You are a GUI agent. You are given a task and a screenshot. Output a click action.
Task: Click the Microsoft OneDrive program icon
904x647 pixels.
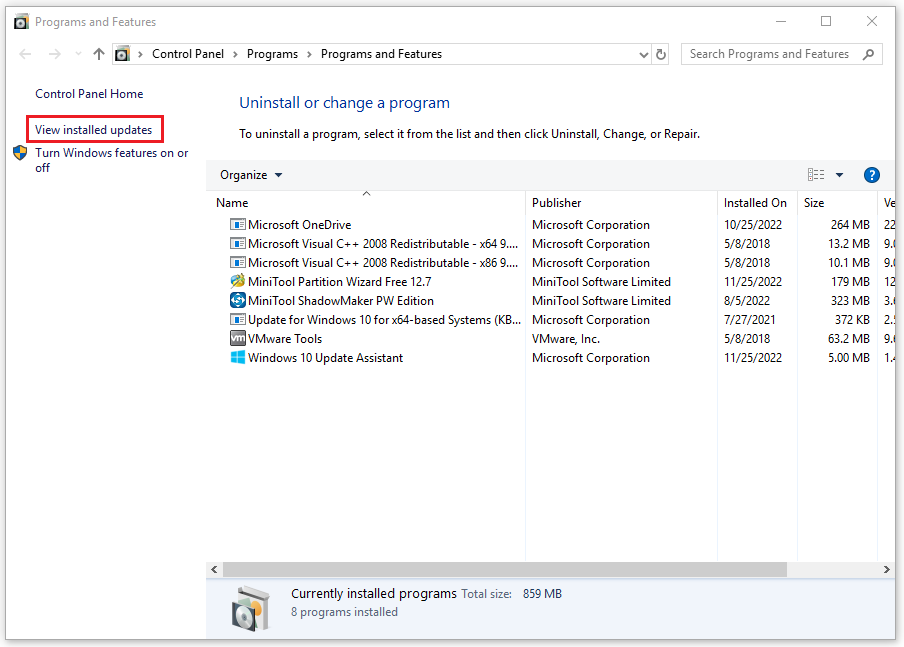(x=238, y=224)
